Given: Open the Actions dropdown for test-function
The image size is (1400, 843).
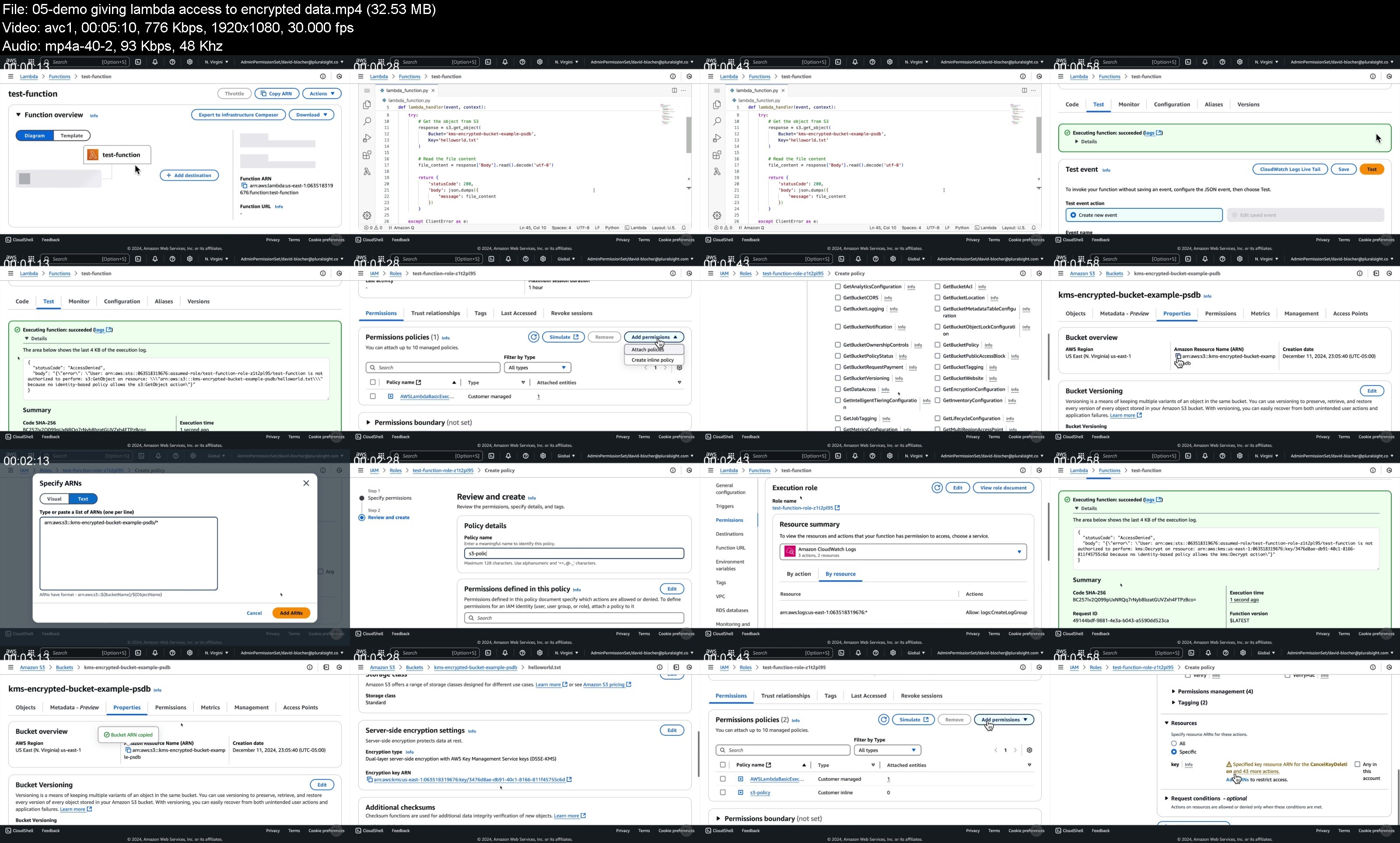Looking at the screenshot, I should click(x=322, y=94).
